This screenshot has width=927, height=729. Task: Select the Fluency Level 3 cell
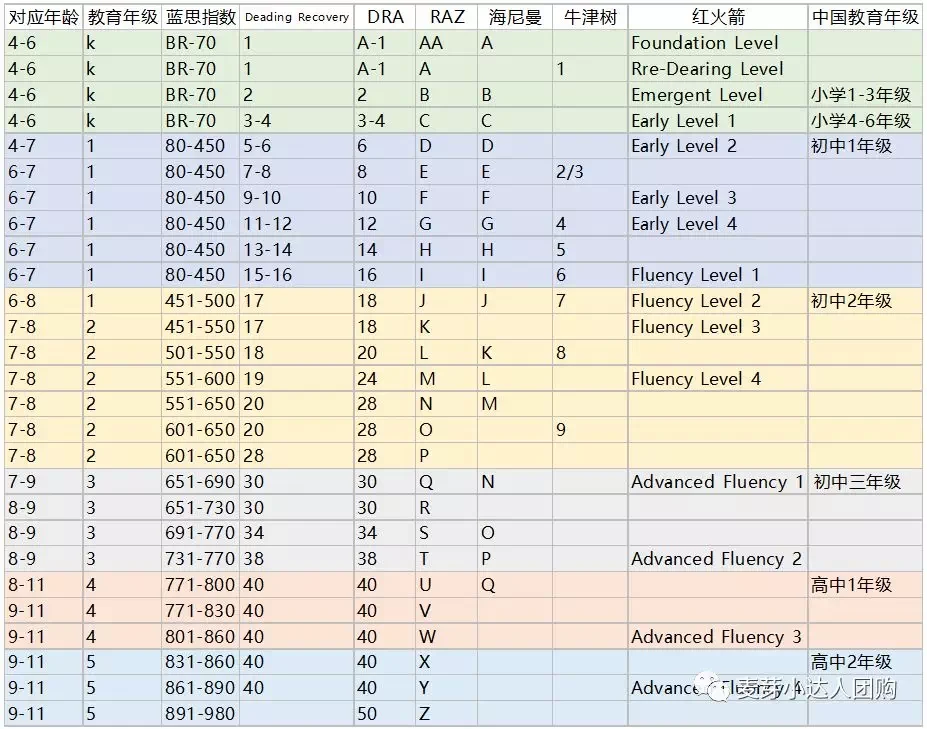click(x=718, y=327)
